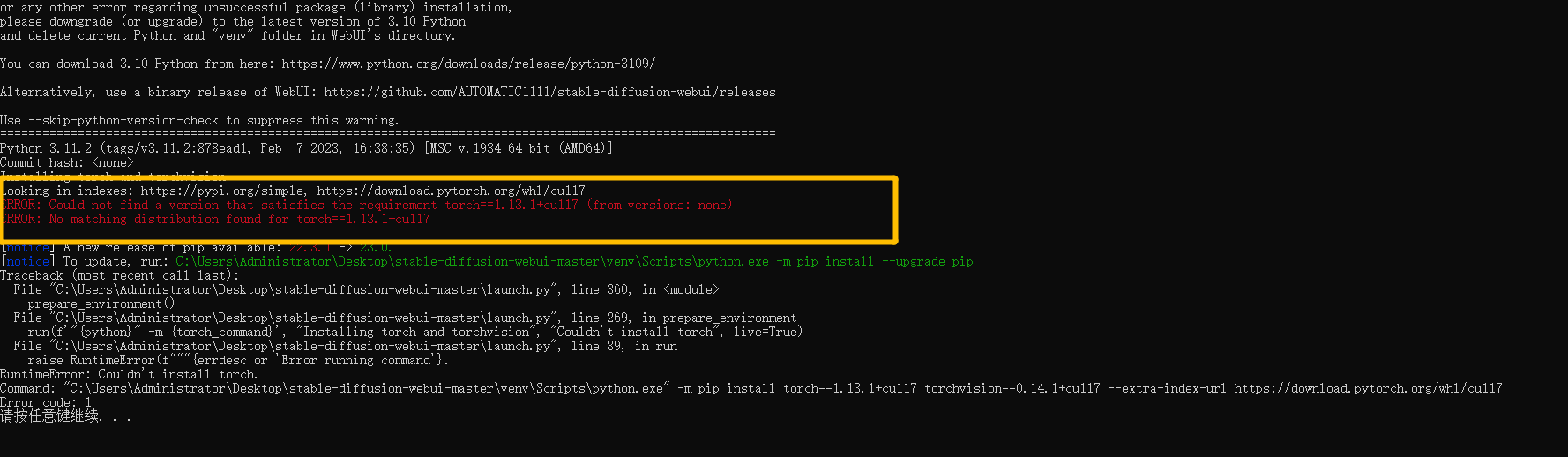Click the red 'Could not find a version' error
Image resolution: width=1568 pixels, height=457 pixels.
367,205
